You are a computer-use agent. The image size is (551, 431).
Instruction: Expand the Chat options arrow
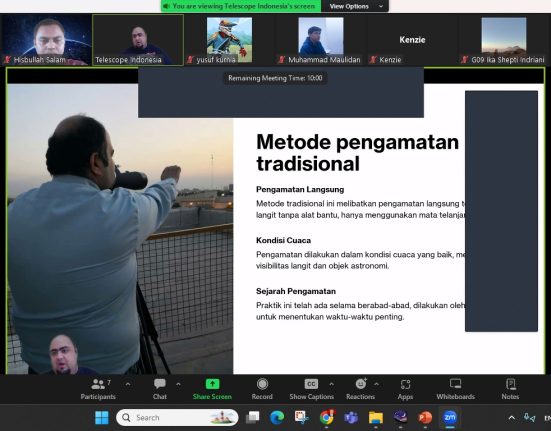pos(178,384)
